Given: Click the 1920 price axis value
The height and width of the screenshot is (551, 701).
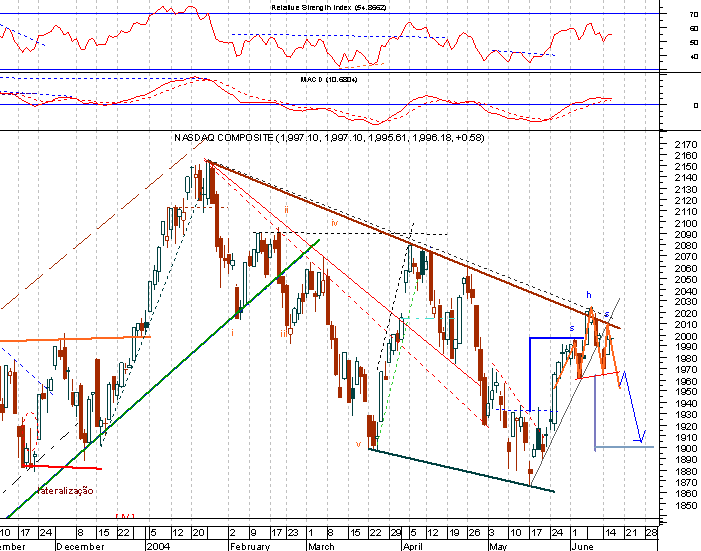Looking at the screenshot, I should pos(685,426).
